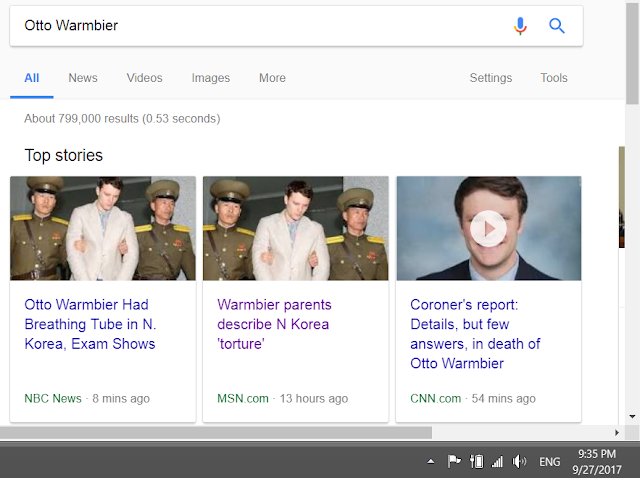Open the taskbar clock showing 9:35 PM

coord(597,462)
